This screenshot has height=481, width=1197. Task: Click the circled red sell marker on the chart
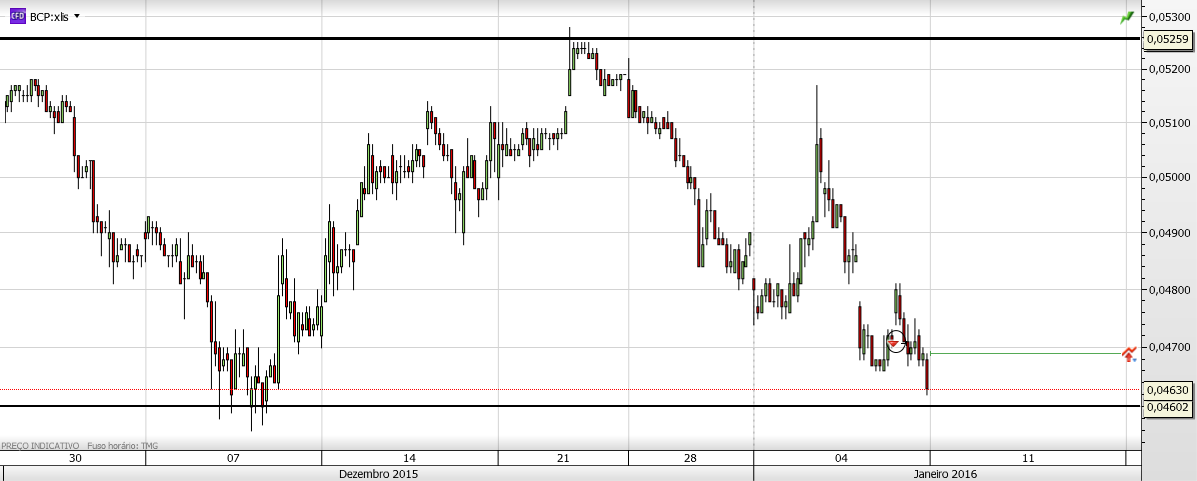(x=895, y=342)
